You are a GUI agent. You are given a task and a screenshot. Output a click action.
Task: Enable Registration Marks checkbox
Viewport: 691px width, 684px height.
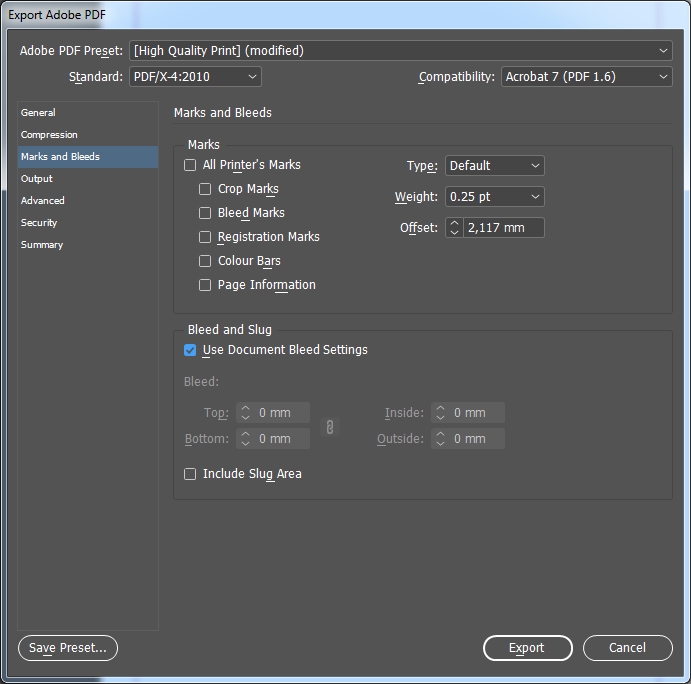pos(205,237)
